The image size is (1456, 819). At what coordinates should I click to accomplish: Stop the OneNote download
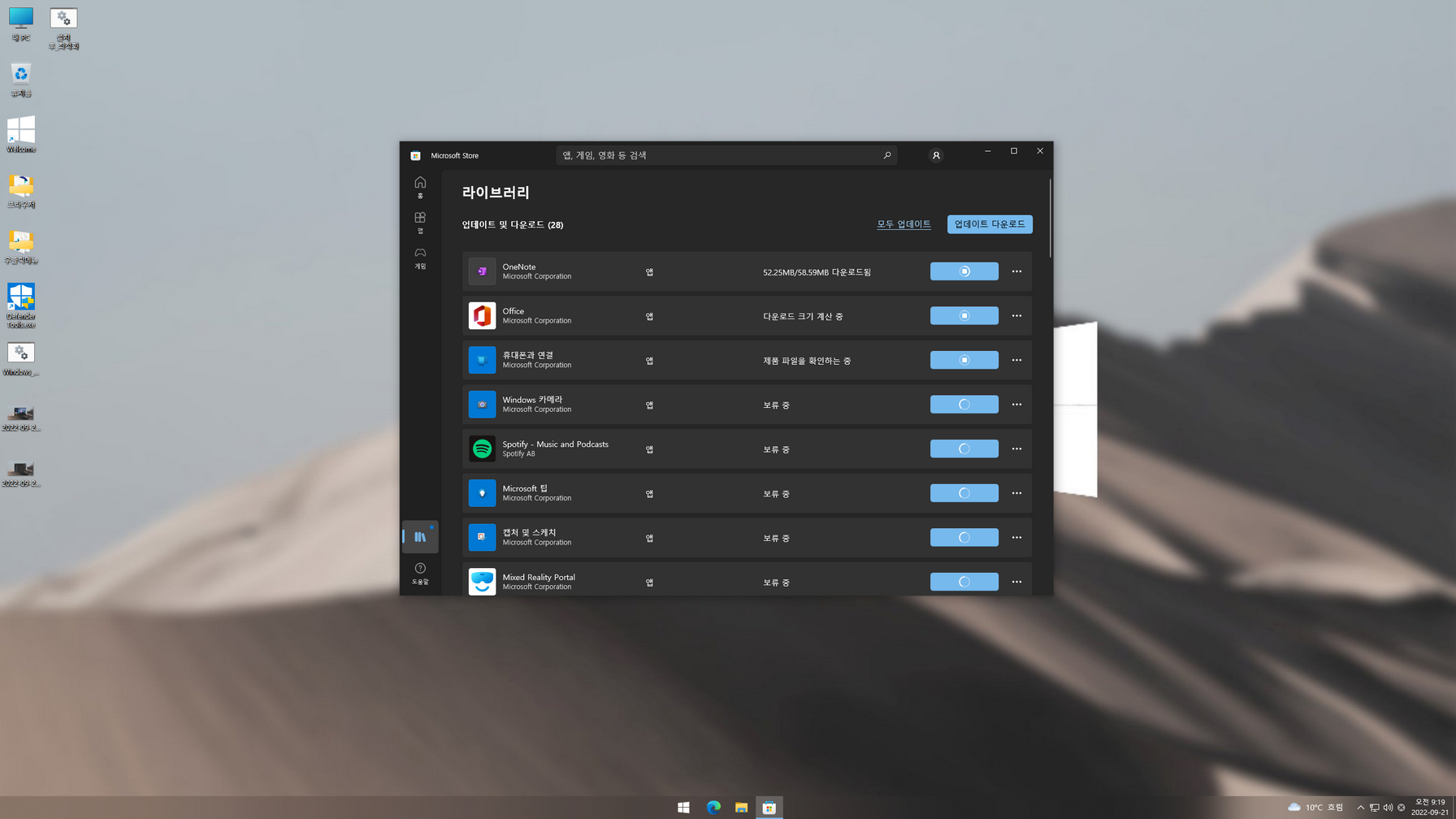pos(964,271)
